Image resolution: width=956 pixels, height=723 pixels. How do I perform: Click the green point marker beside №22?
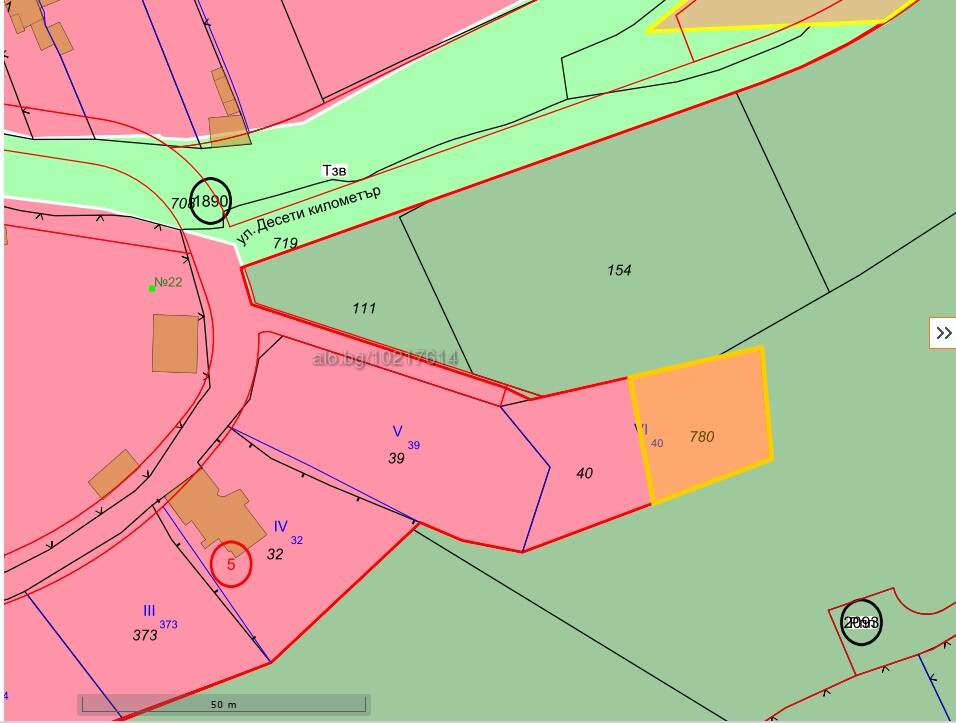(152, 288)
